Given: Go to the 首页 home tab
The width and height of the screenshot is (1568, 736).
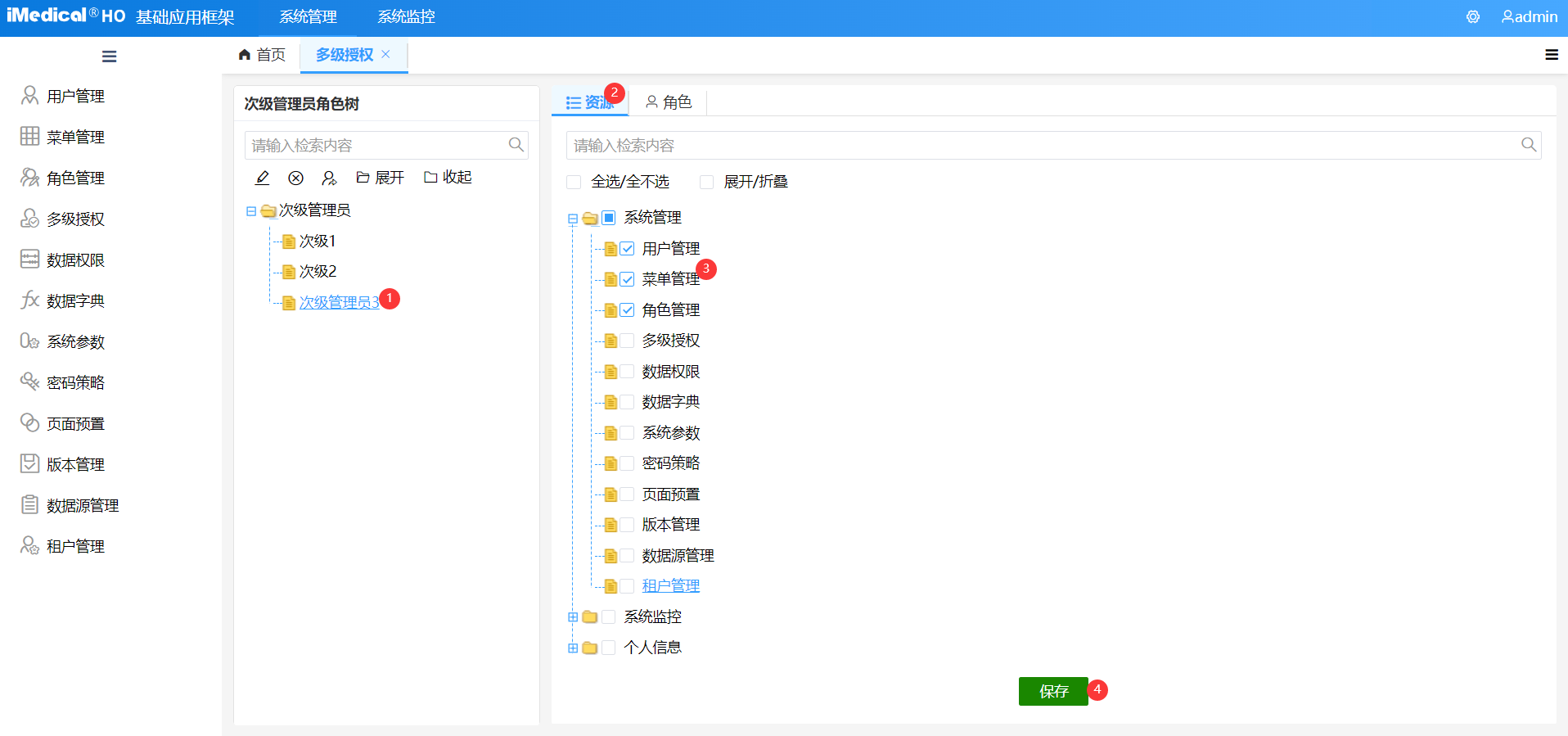Looking at the screenshot, I should 262,55.
